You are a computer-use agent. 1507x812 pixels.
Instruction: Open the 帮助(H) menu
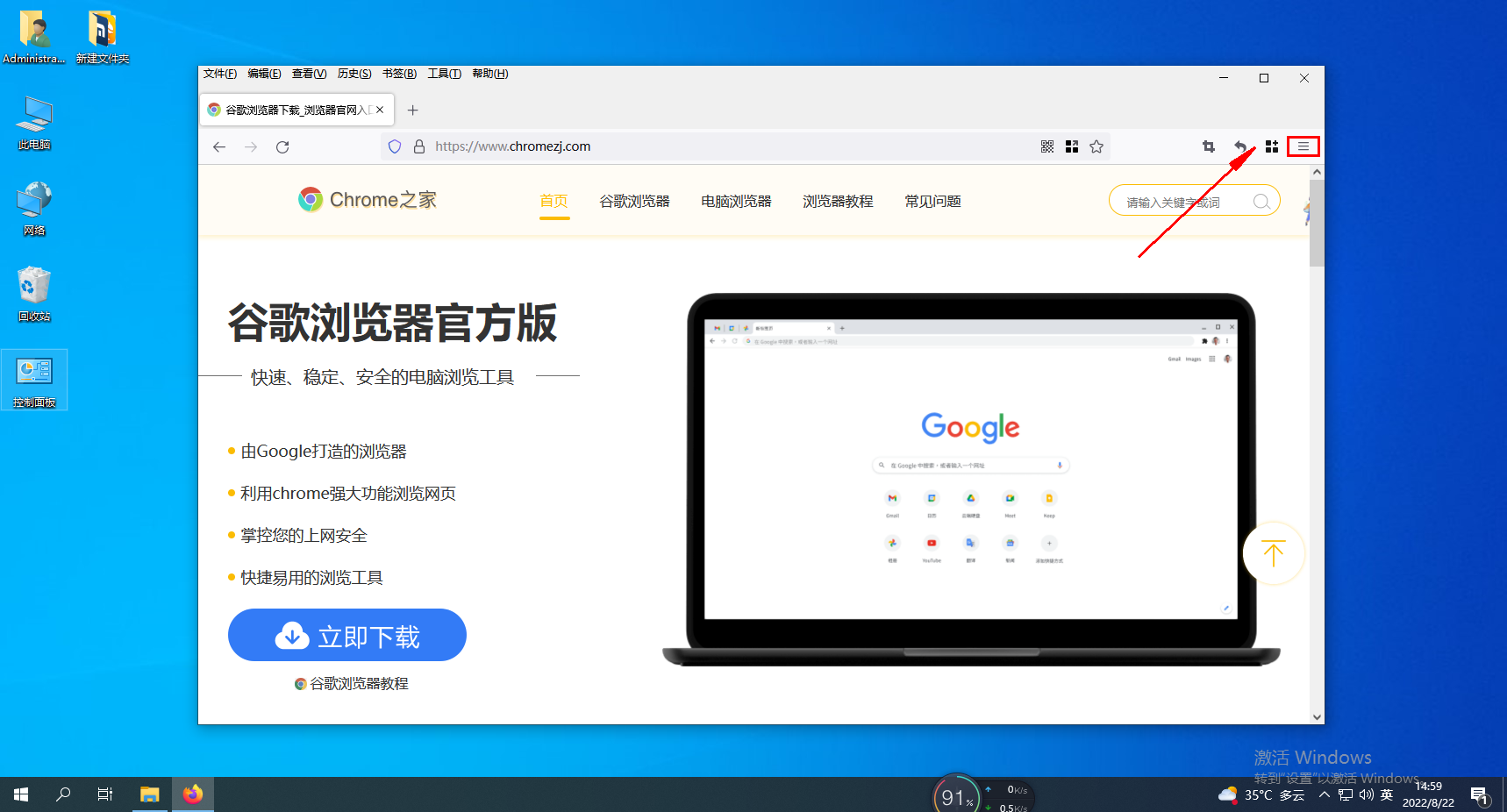(x=490, y=74)
